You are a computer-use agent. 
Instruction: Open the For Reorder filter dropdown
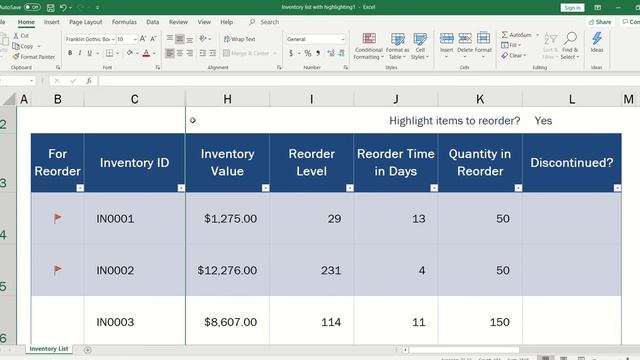(80, 188)
